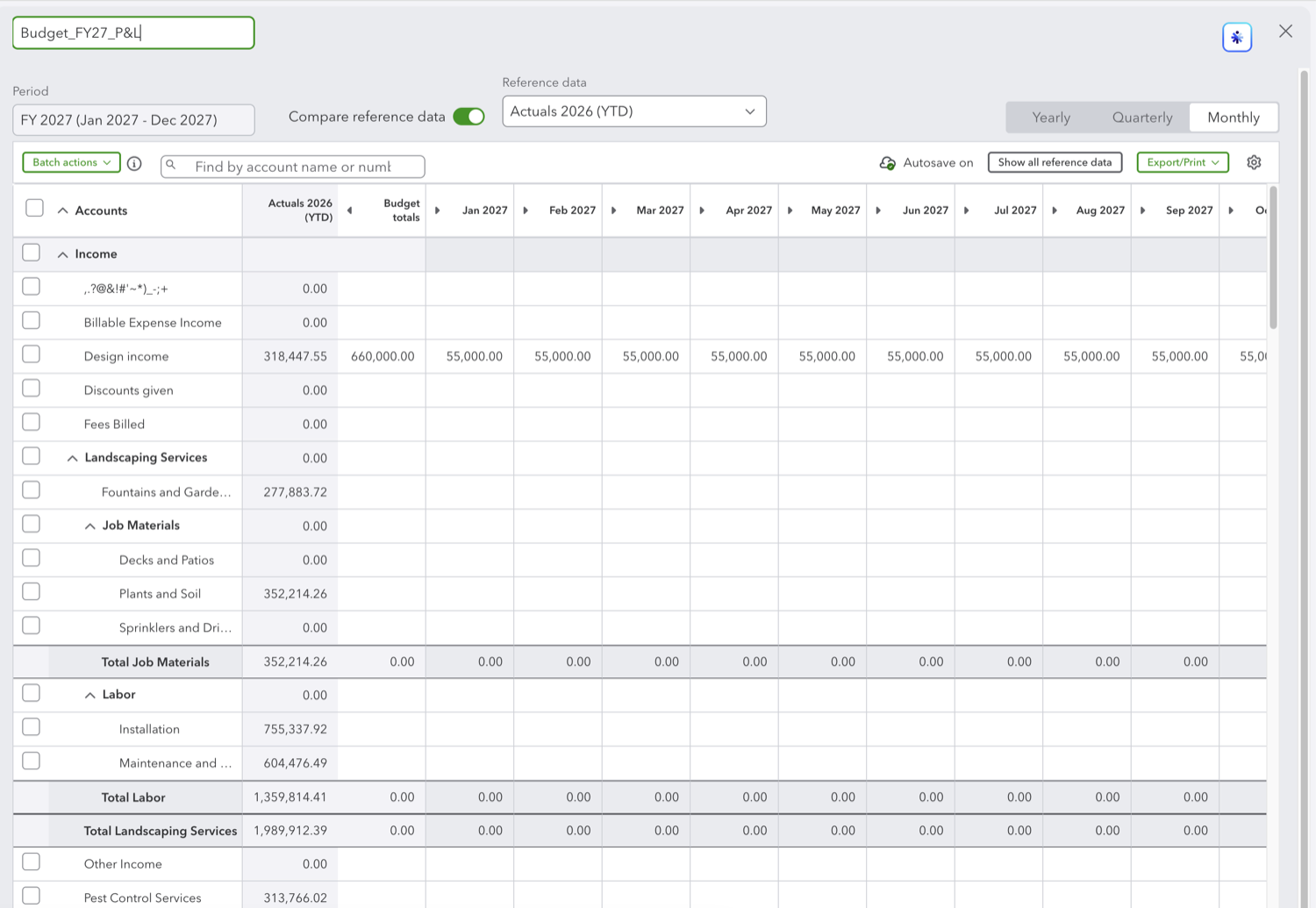Check the Plants and Soil checkbox

point(31,591)
